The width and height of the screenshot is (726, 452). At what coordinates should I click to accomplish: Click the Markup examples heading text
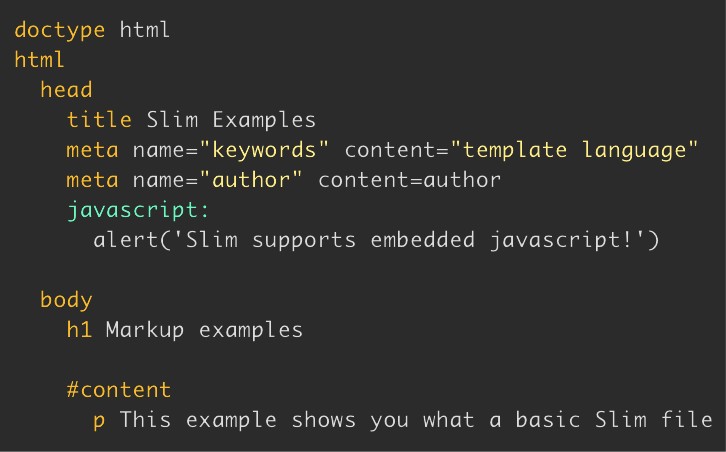(x=204, y=331)
